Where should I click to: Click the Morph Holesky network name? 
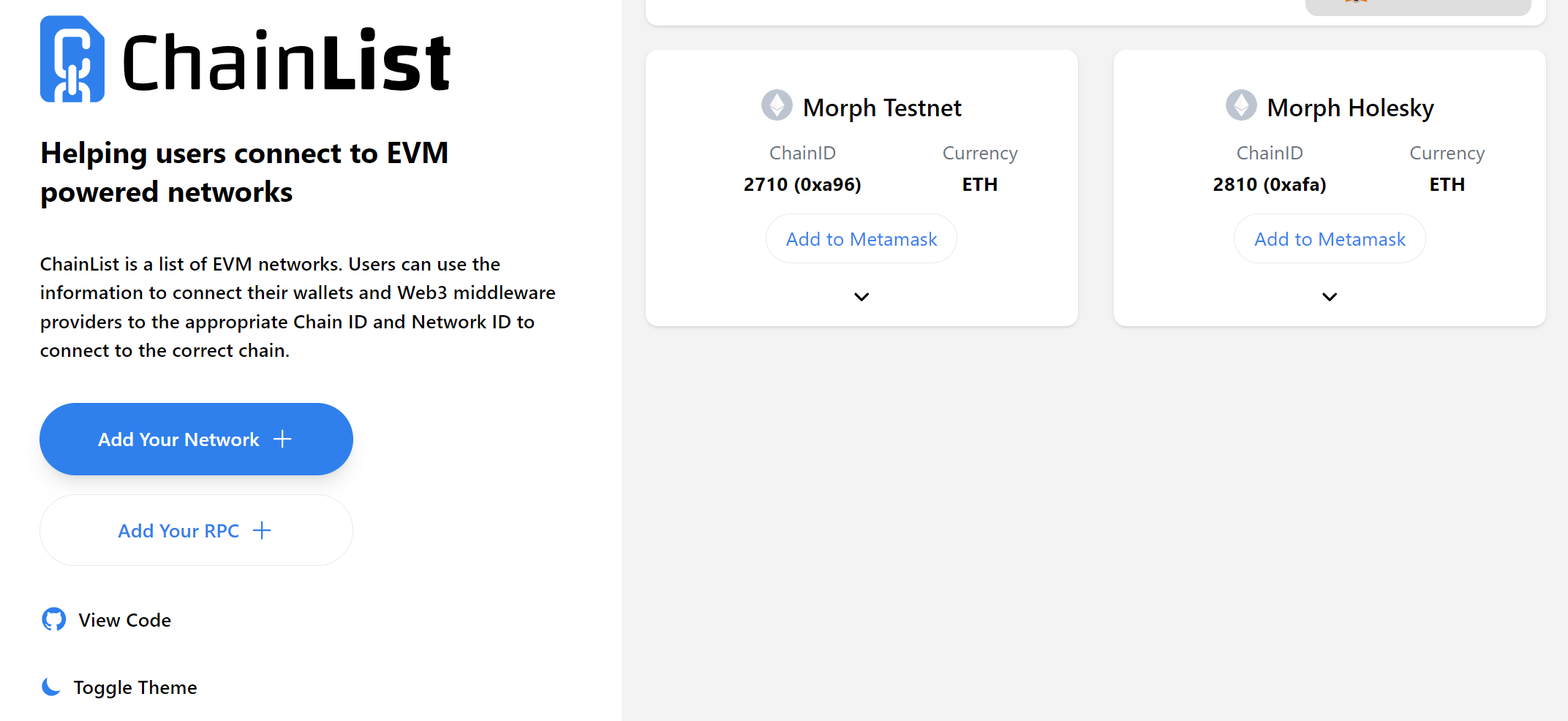[x=1350, y=108]
